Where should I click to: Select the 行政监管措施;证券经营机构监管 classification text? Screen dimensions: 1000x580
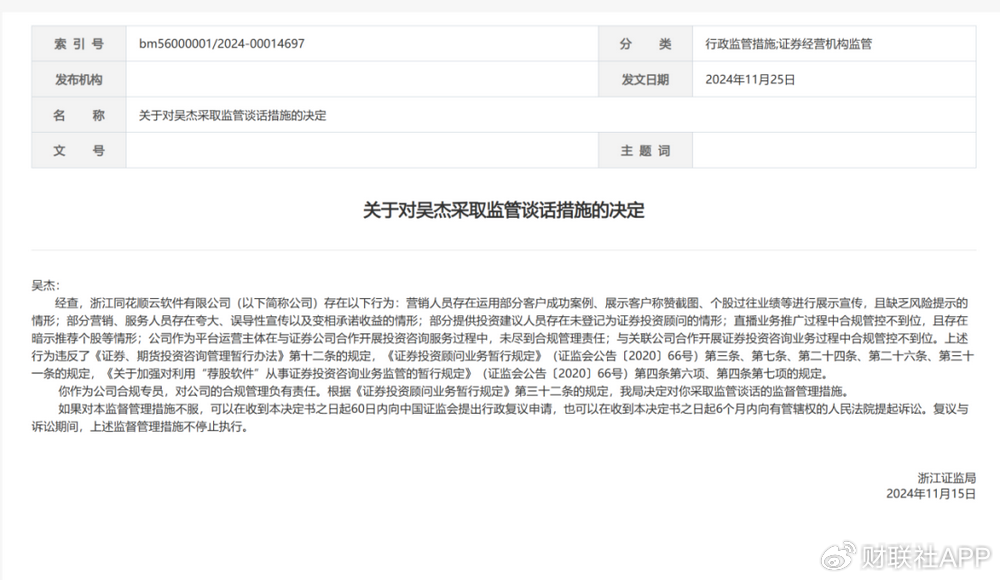point(788,44)
